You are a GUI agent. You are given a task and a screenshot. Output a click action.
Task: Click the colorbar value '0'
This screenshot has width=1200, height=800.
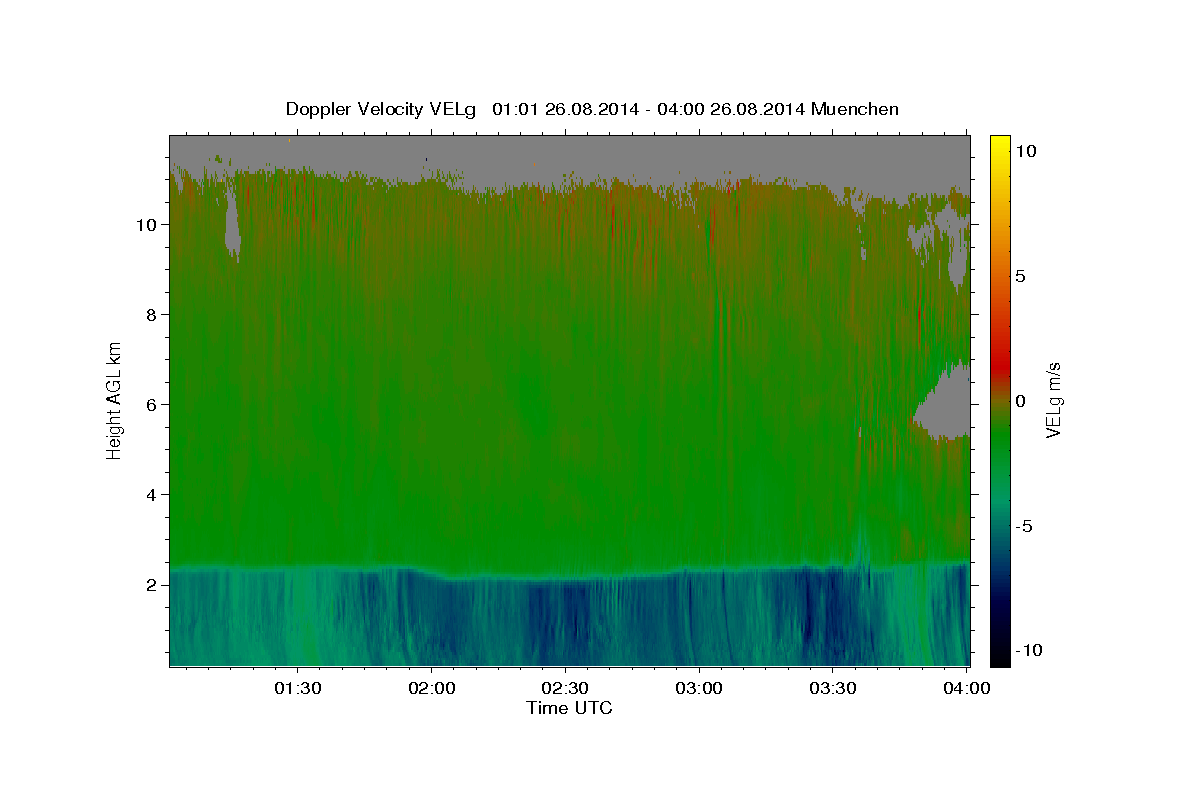[x=1020, y=401]
